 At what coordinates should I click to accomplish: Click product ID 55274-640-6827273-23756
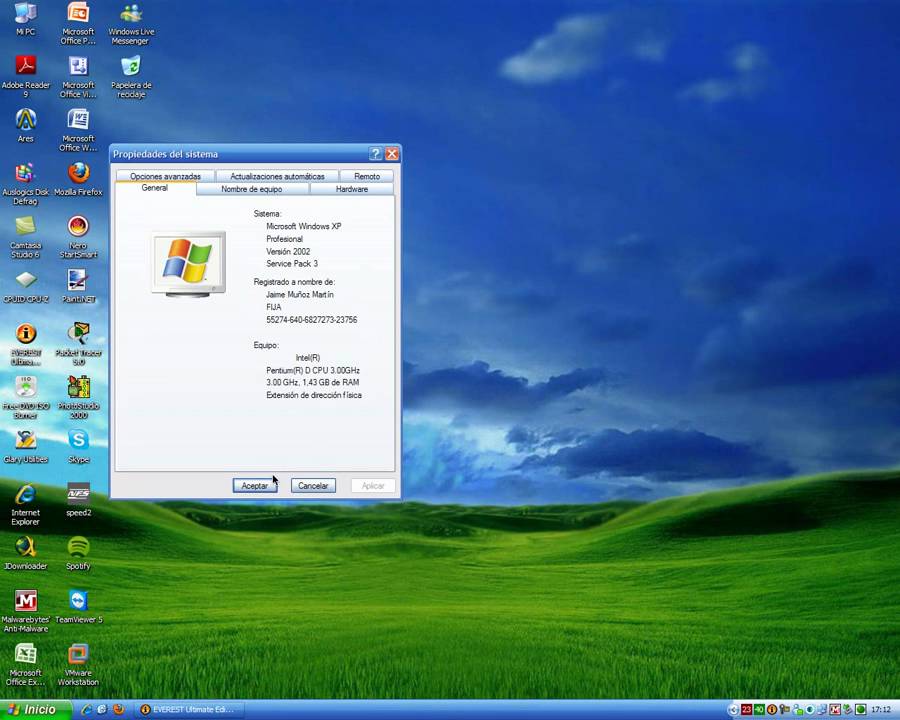[312, 320]
